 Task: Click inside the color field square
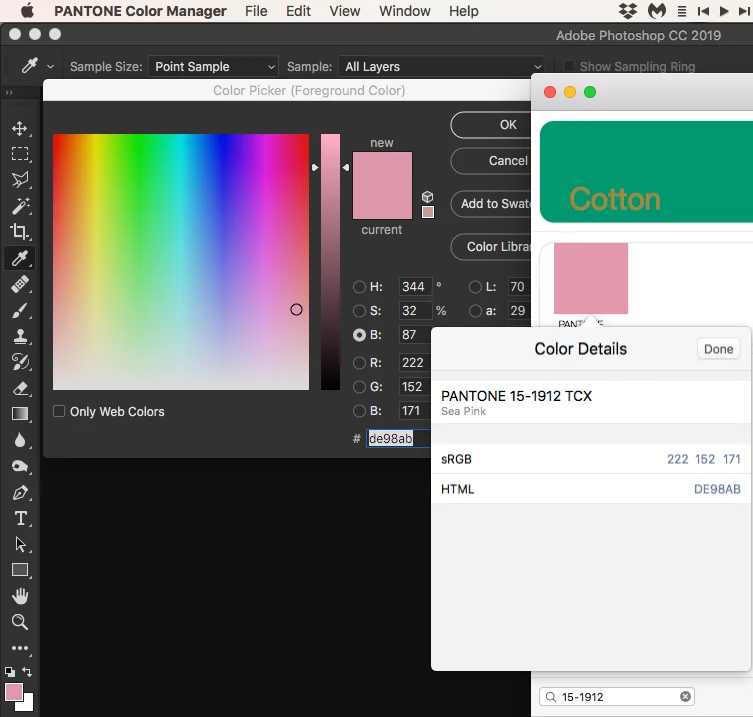[x=181, y=262]
